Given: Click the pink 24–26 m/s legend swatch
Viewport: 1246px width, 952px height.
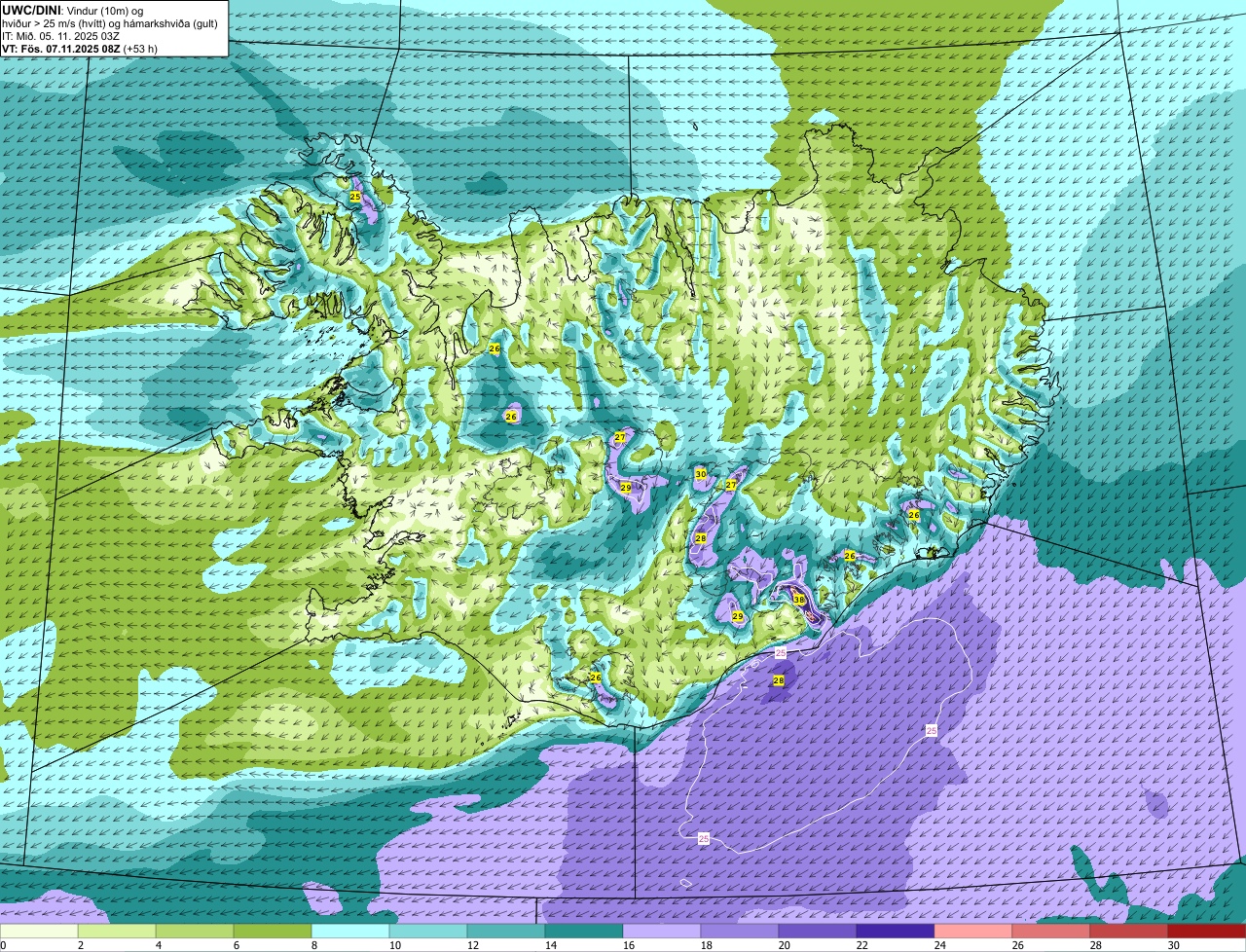Looking at the screenshot, I should (973, 932).
